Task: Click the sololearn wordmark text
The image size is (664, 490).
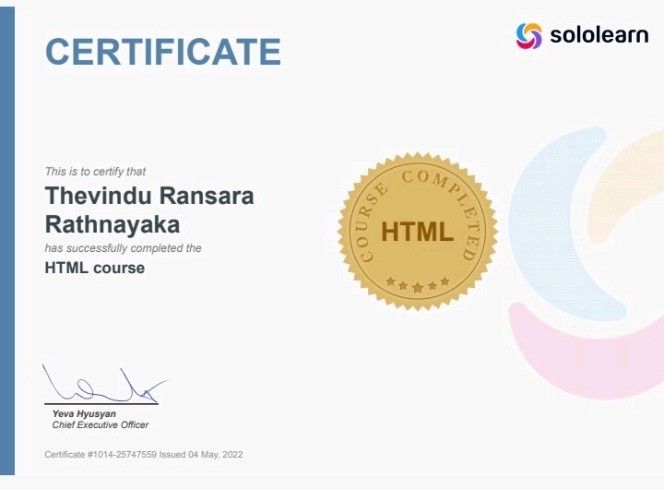Action: click(598, 36)
